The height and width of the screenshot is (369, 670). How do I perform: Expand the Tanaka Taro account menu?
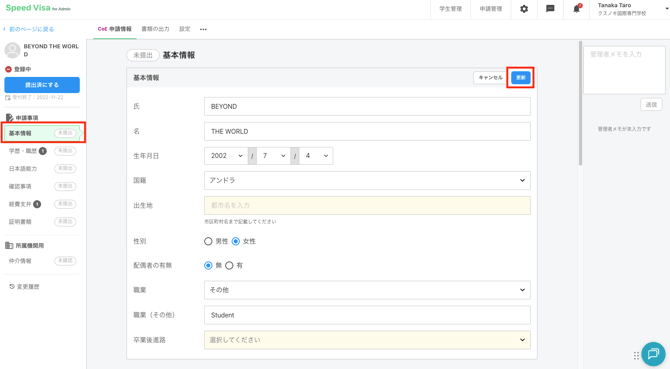(x=629, y=9)
